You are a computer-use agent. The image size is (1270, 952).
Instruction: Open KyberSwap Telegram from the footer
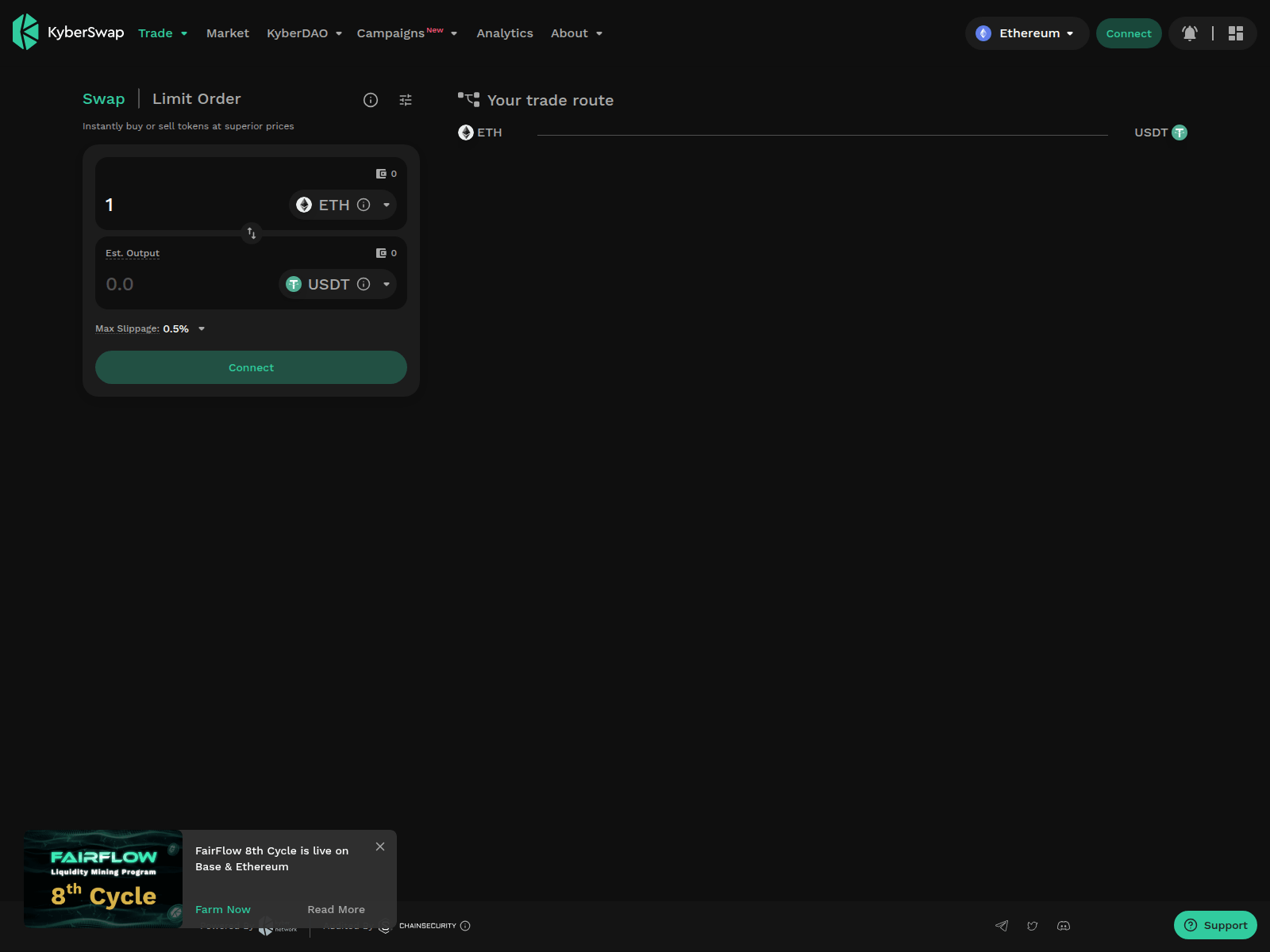(1002, 926)
